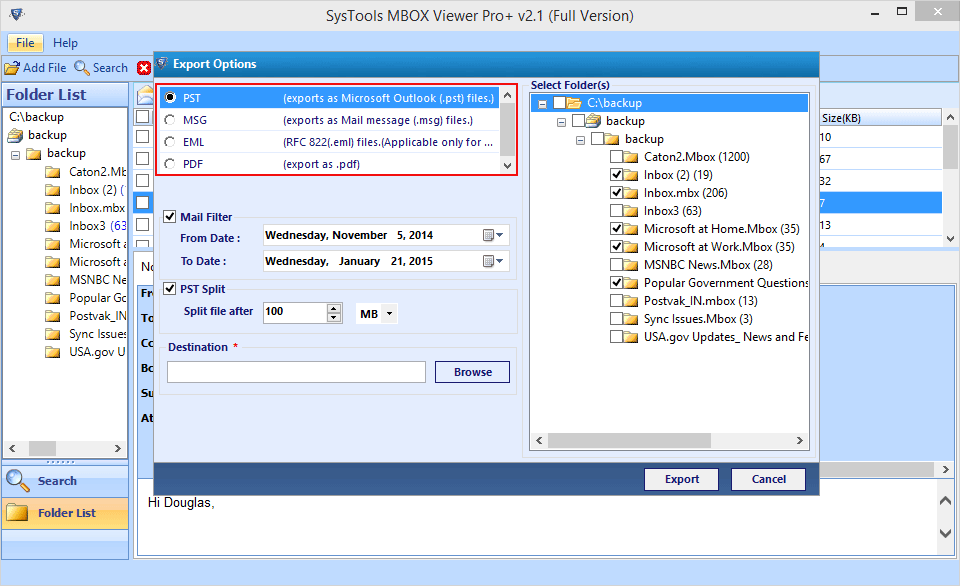
Task: Click the Split file after size field
Action: pyautogui.click(x=296, y=312)
